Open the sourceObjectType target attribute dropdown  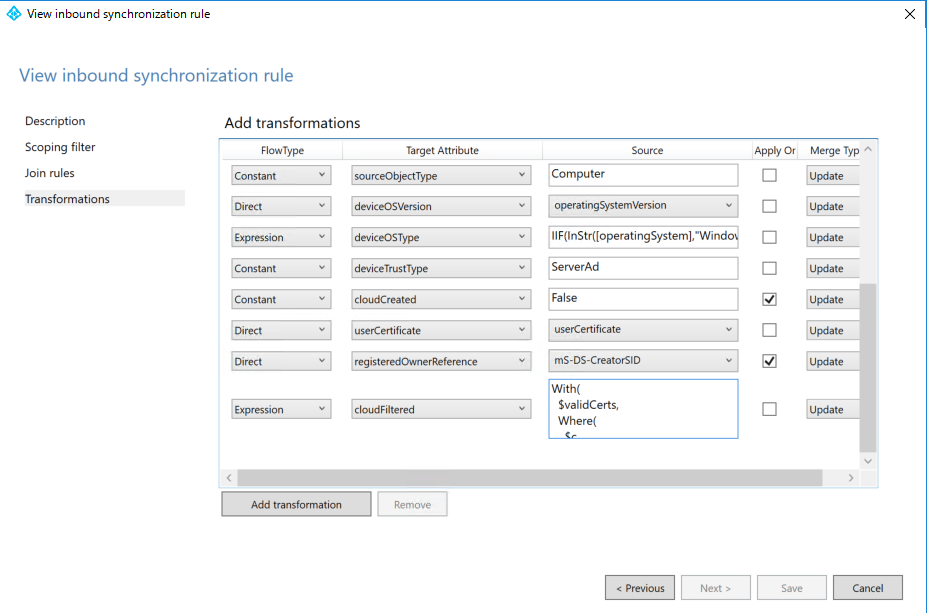click(441, 175)
